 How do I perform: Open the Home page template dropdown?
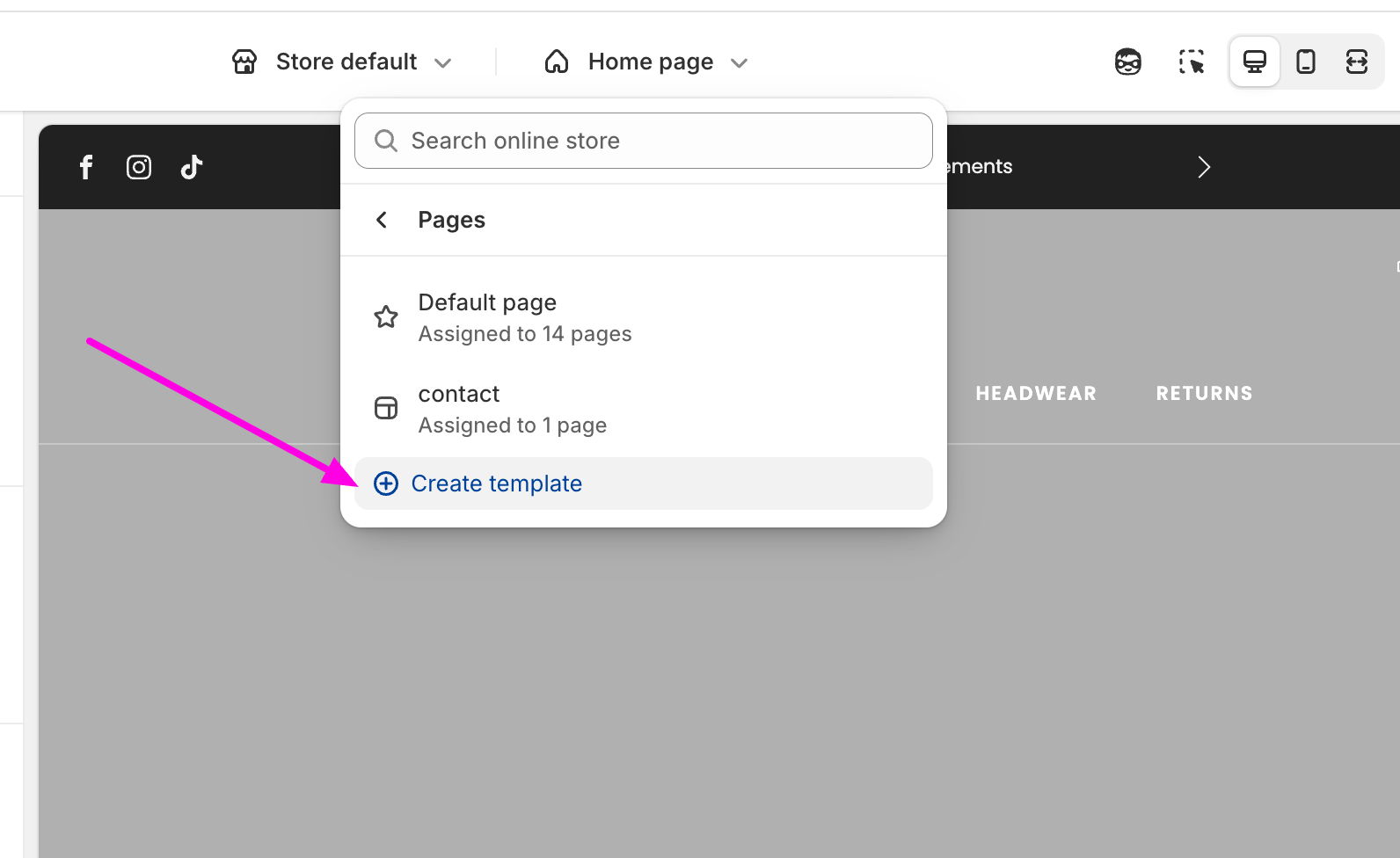(x=647, y=62)
